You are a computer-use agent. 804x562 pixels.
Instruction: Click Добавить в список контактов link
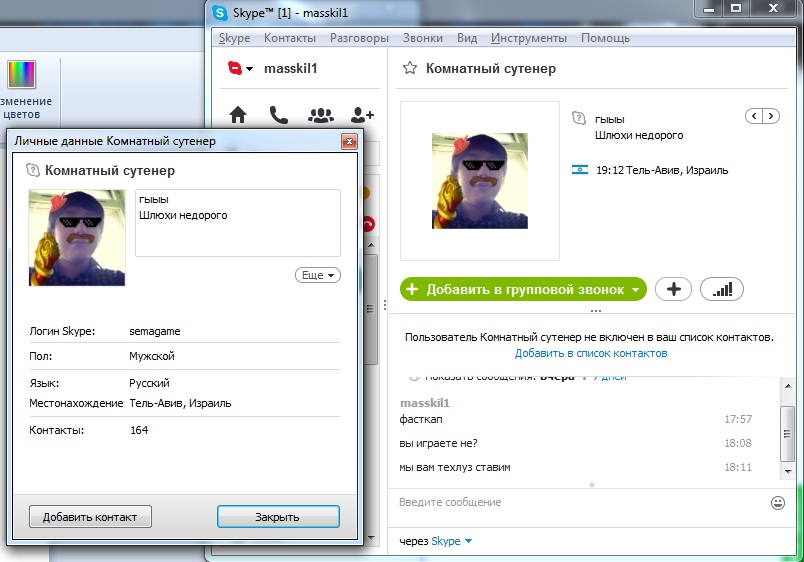pyautogui.click(x=591, y=353)
